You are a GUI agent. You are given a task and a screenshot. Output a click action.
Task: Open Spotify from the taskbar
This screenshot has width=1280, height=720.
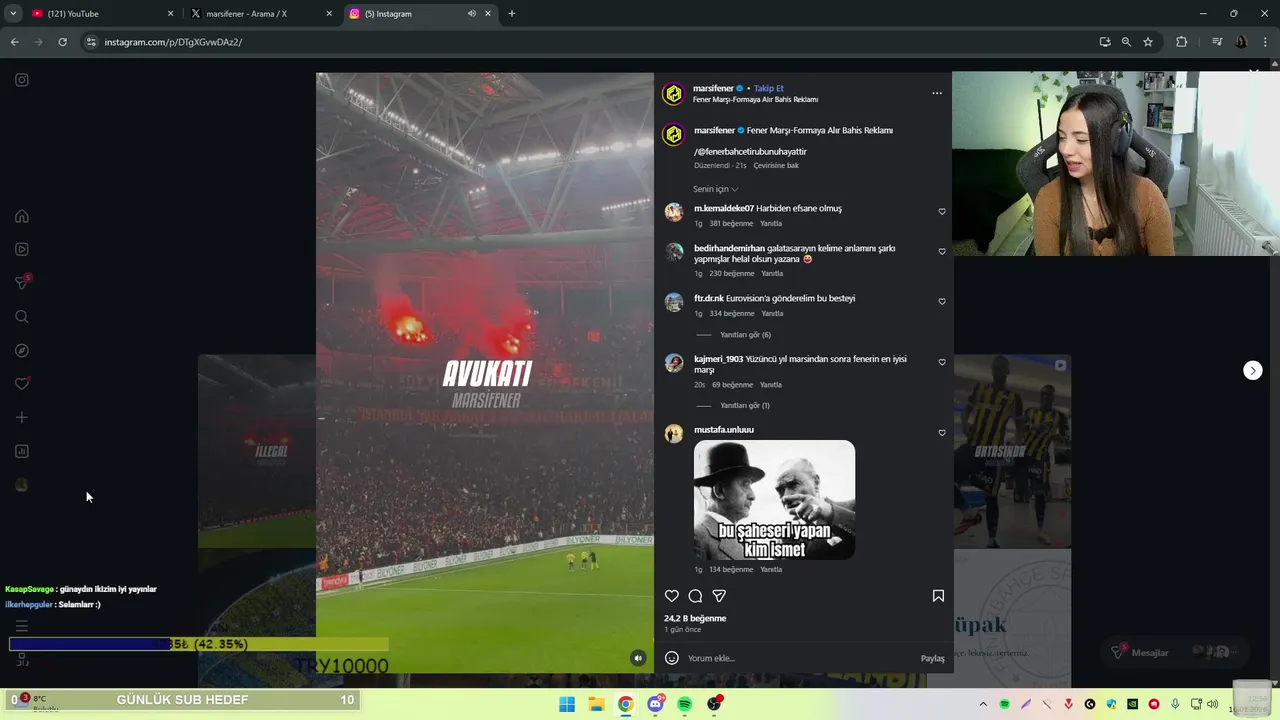click(684, 704)
